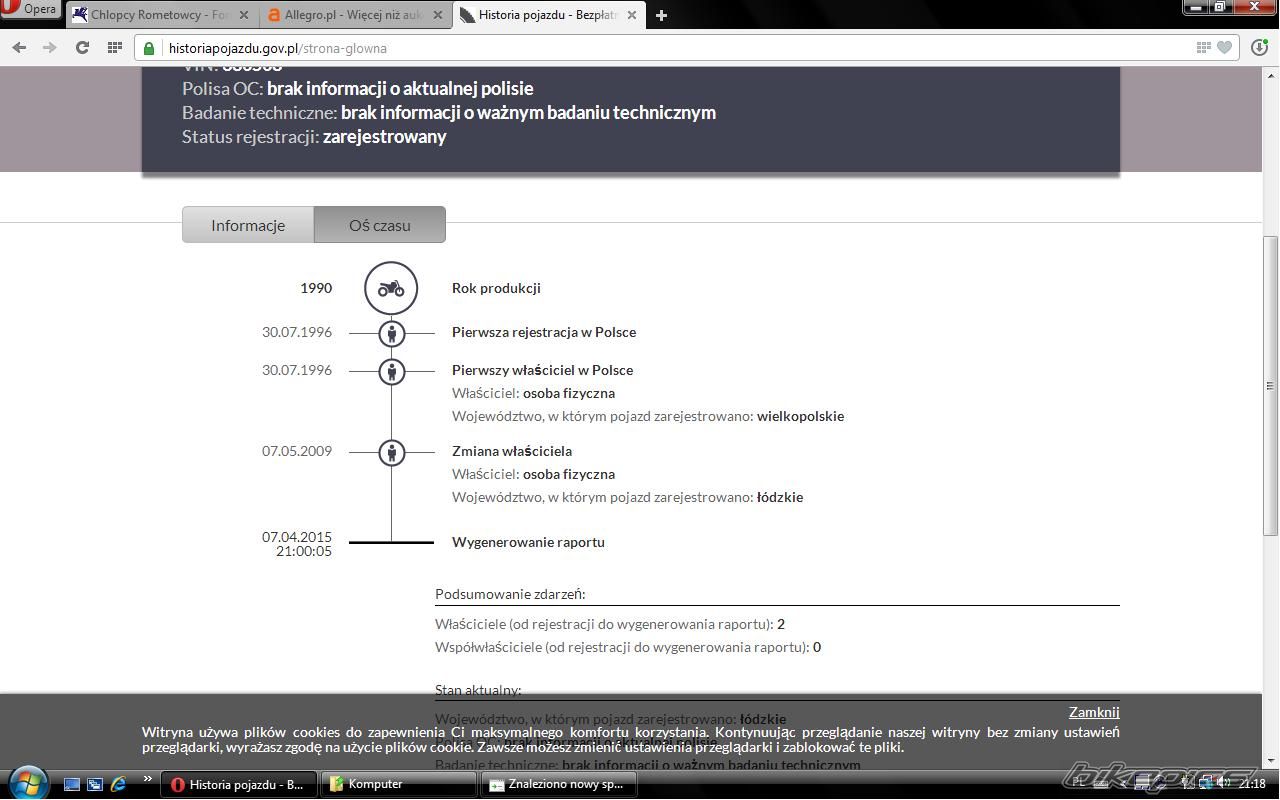Click the Wygenerowanie raportu entry
1280x800 pixels.
click(x=528, y=542)
